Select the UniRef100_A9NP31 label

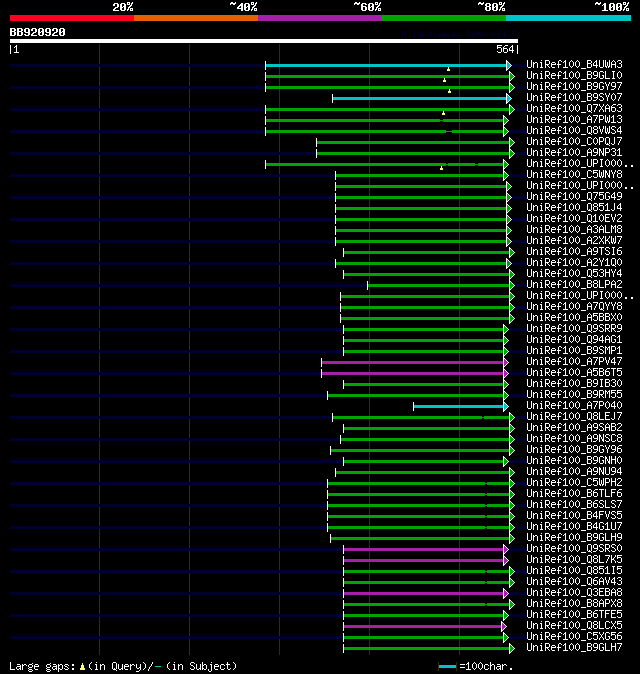pyautogui.click(x=574, y=153)
